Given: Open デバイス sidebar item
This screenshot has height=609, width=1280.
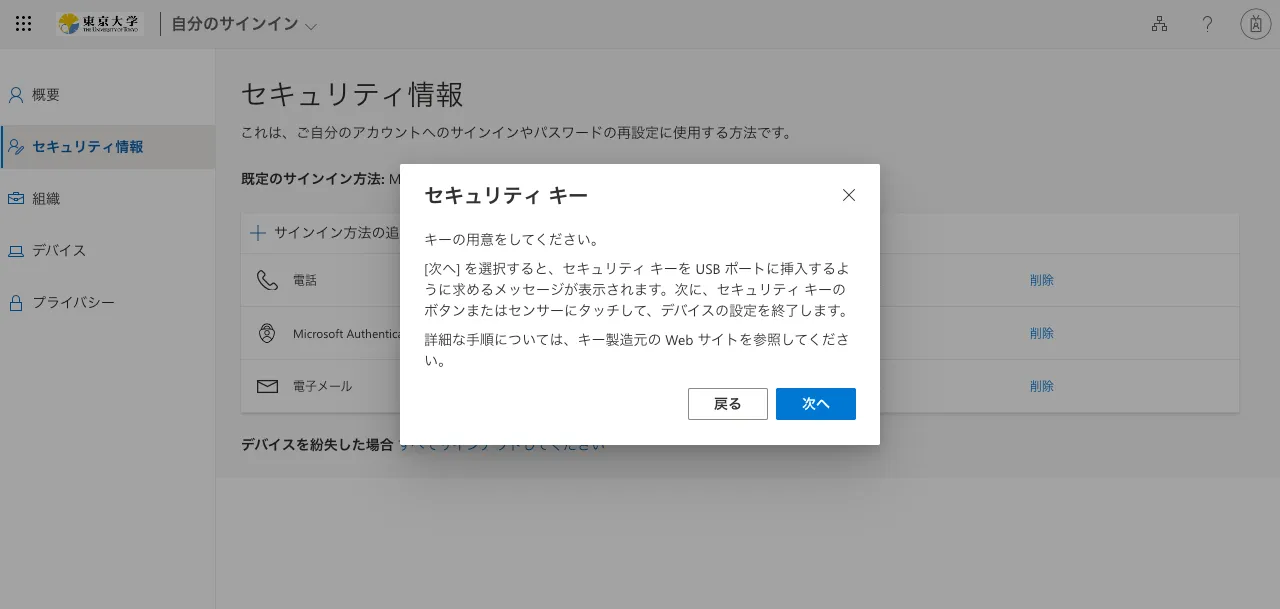Looking at the screenshot, I should coord(58,251).
